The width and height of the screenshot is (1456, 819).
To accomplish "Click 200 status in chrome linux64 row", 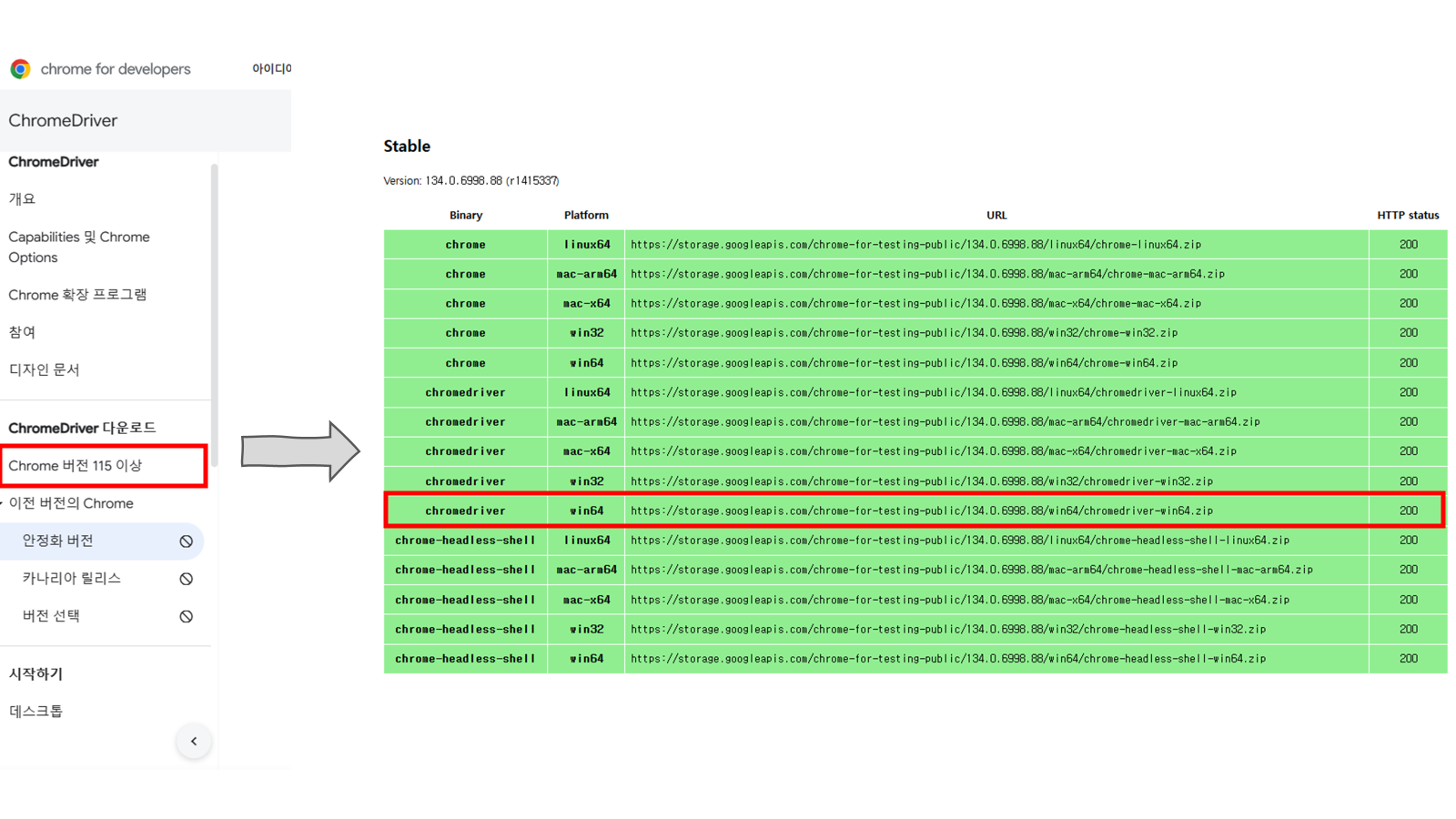I will click(x=1408, y=245).
